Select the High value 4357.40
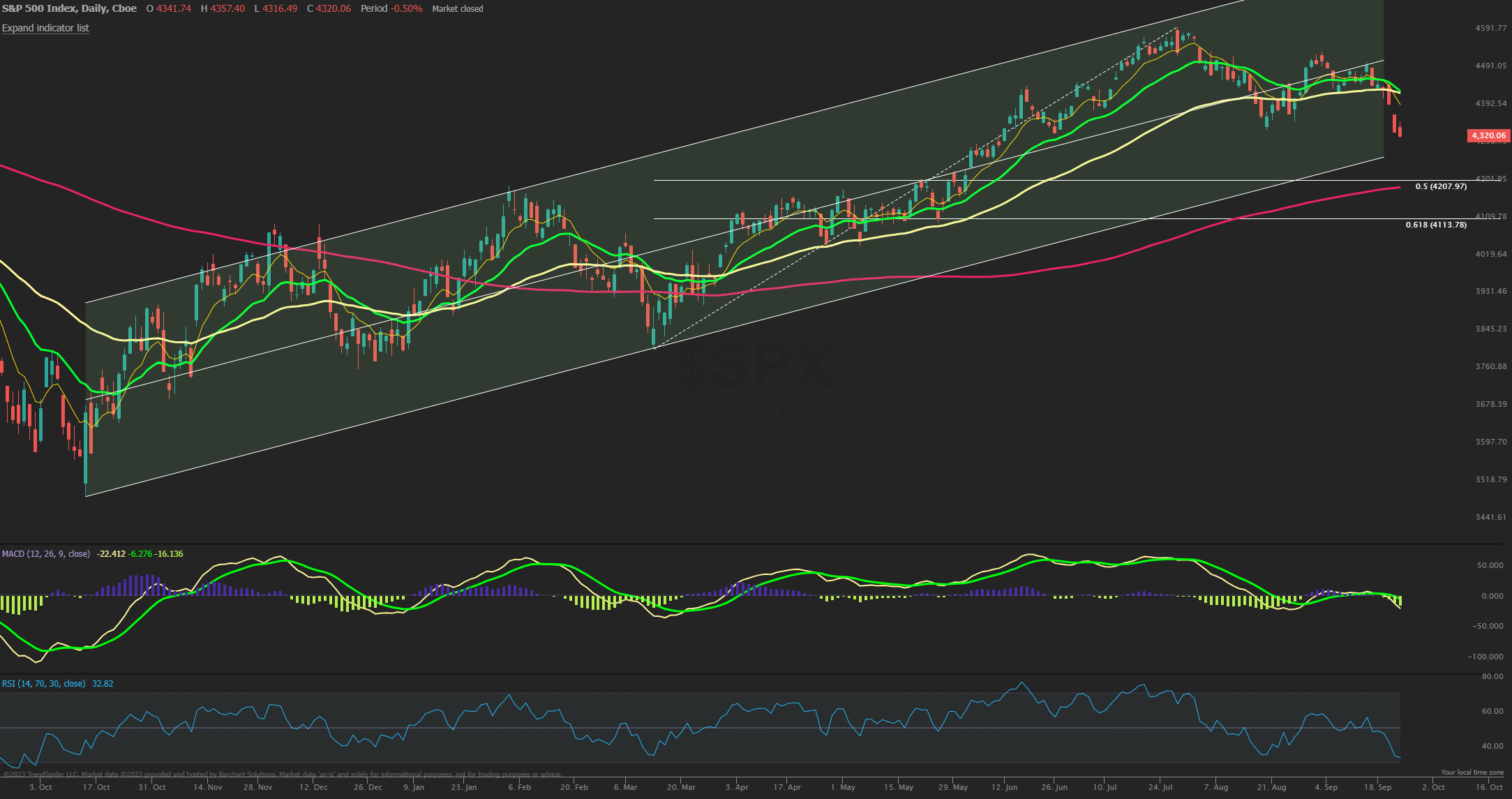 [x=227, y=8]
